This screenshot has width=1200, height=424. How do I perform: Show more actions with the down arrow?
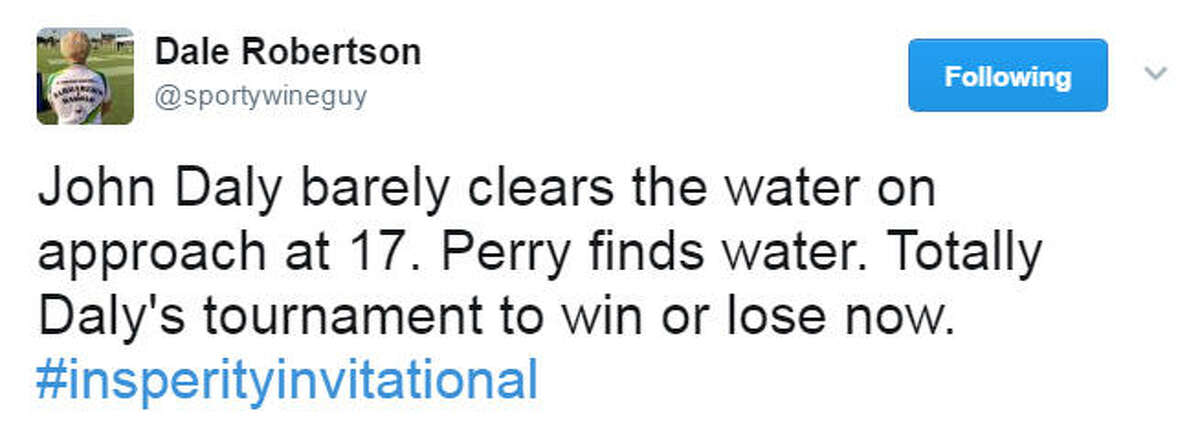point(1155,73)
